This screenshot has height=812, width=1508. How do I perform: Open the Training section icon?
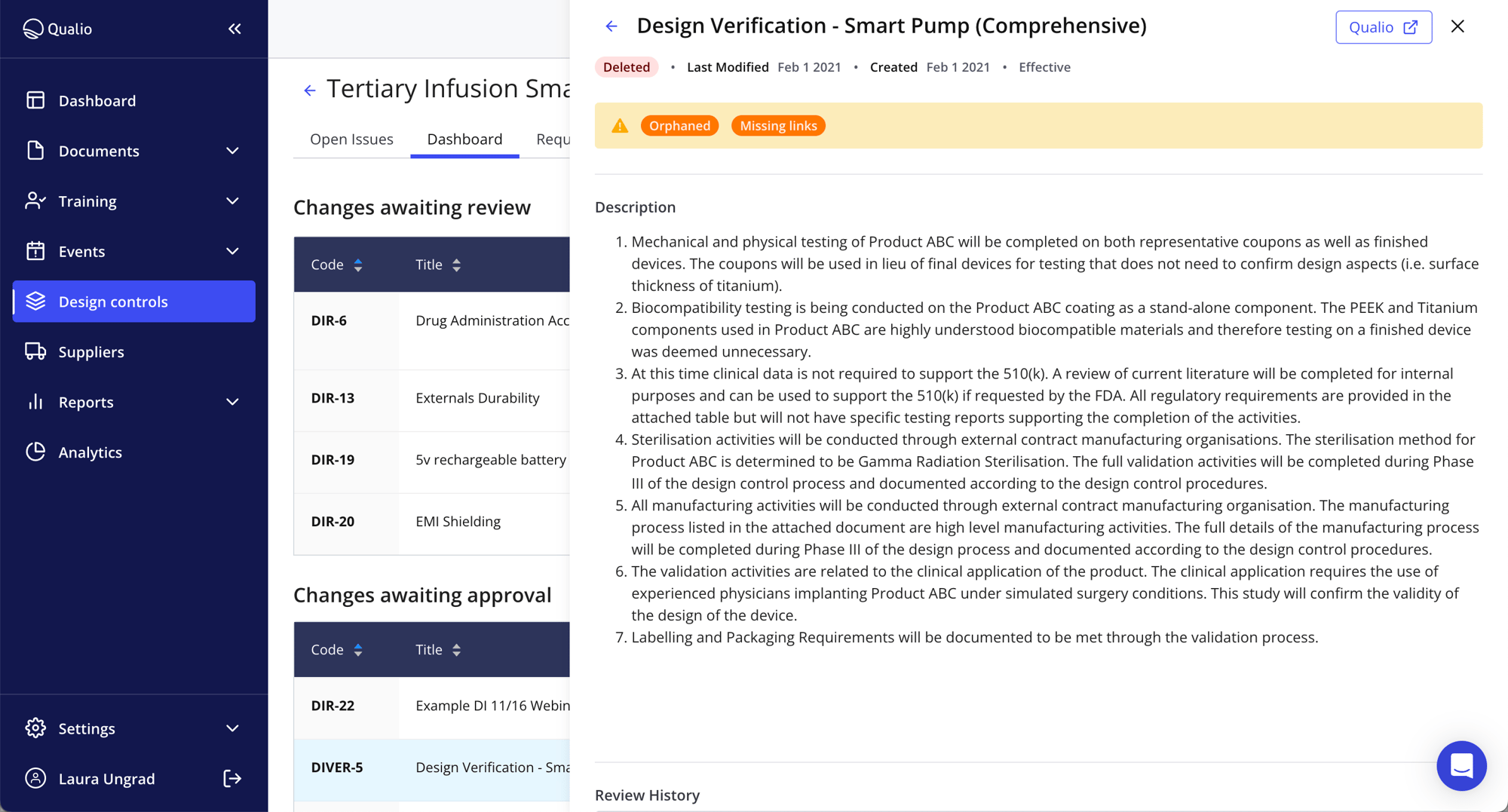click(x=35, y=201)
